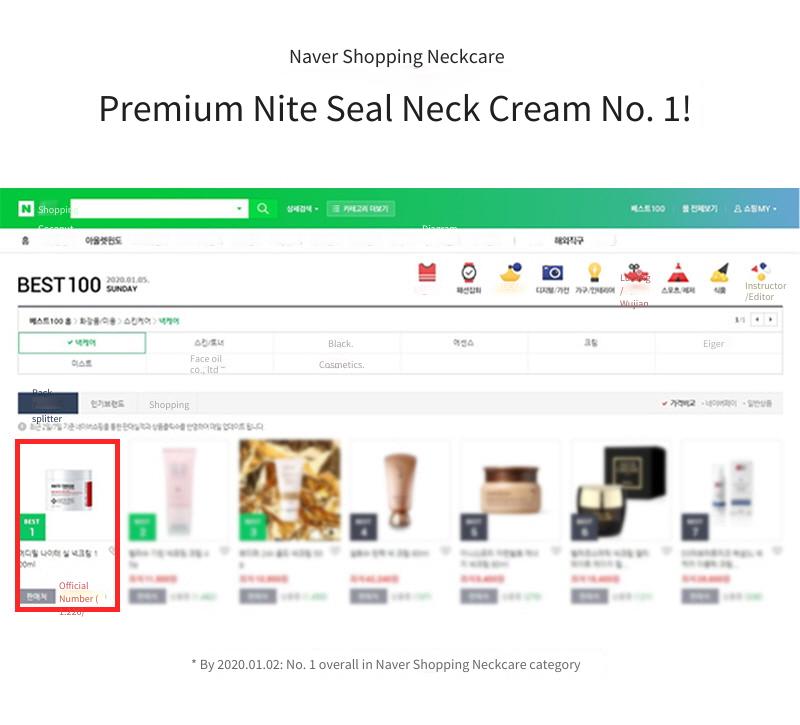
Task: Click the category view button with list icon
Action: tap(360, 208)
